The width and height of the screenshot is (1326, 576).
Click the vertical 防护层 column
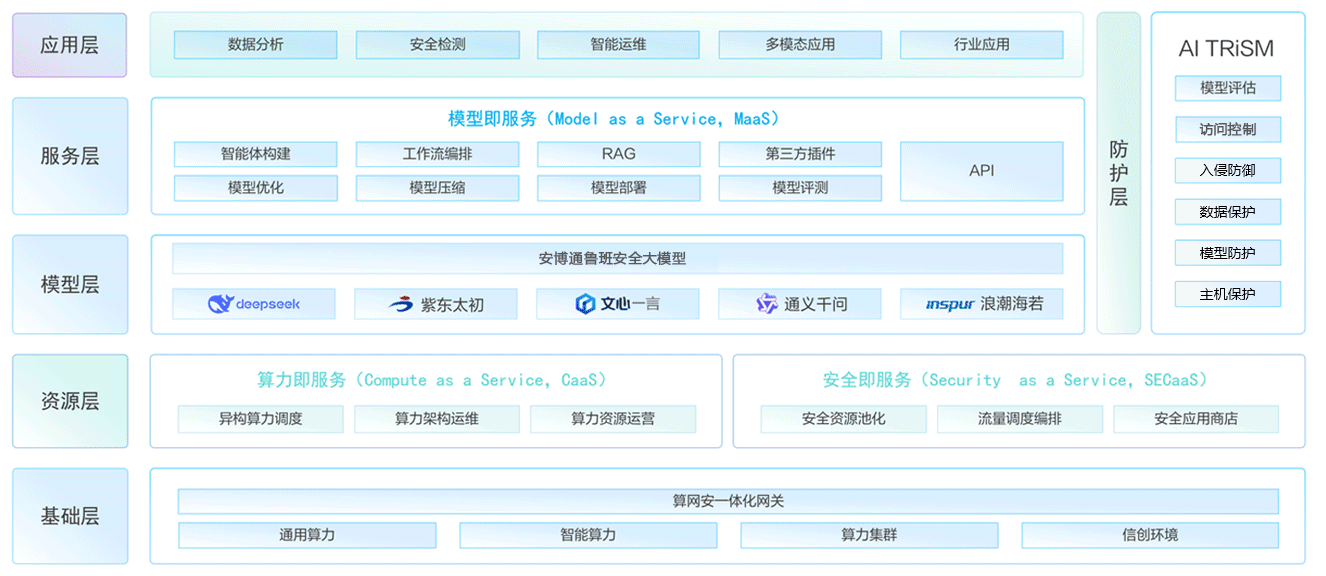pyautogui.click(x=1118, y=173)
